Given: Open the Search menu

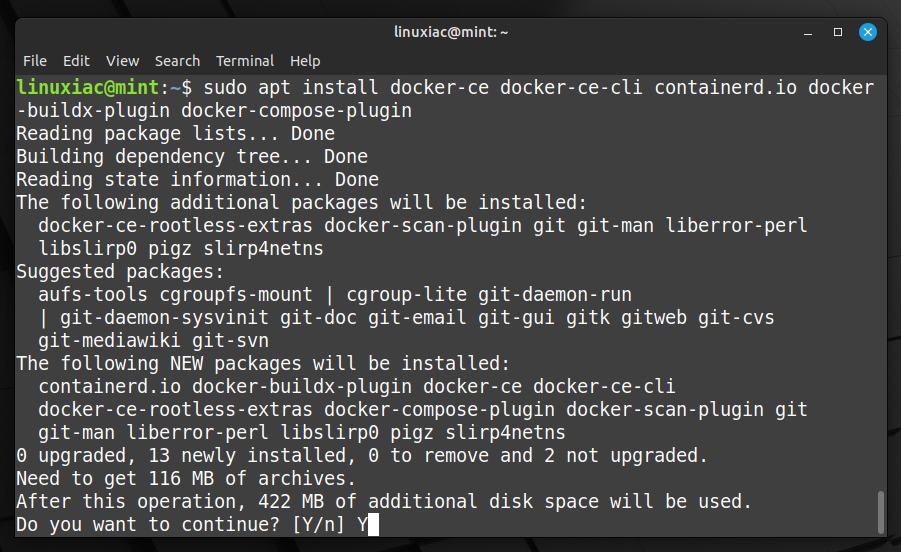Looking at the screenshot, I should click(177, 61).
